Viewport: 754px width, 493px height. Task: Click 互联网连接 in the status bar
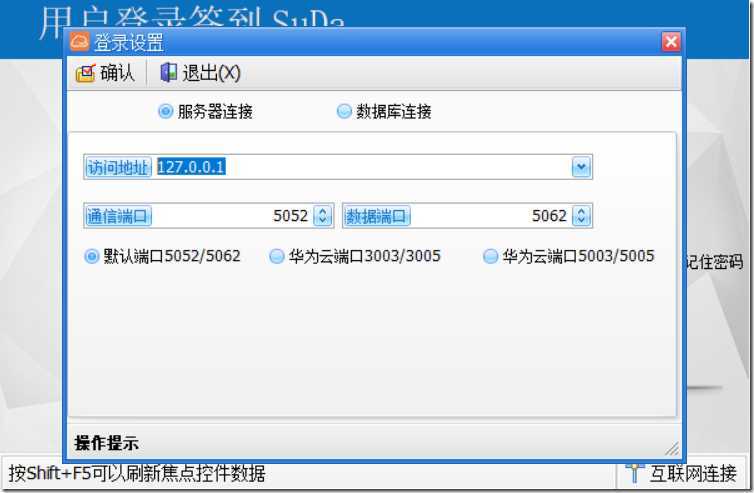(693, 474)
